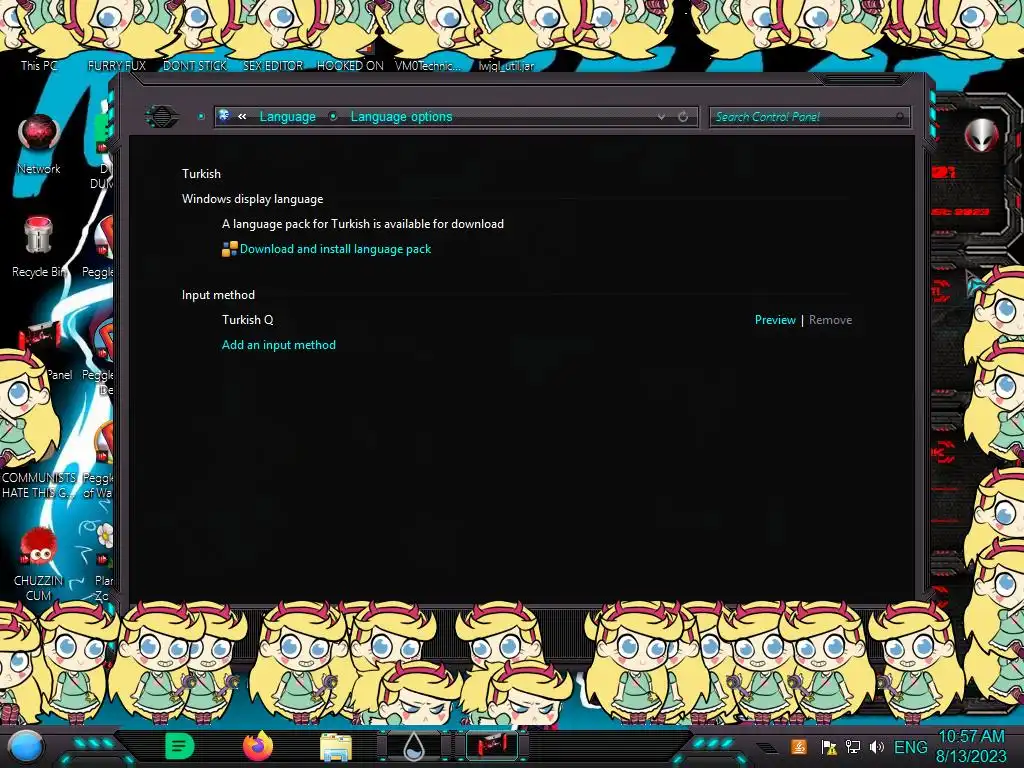The height and width of the screenshot is (768, 1024).
Task: Launch Firefox from the taskbar
Action: 258,746
